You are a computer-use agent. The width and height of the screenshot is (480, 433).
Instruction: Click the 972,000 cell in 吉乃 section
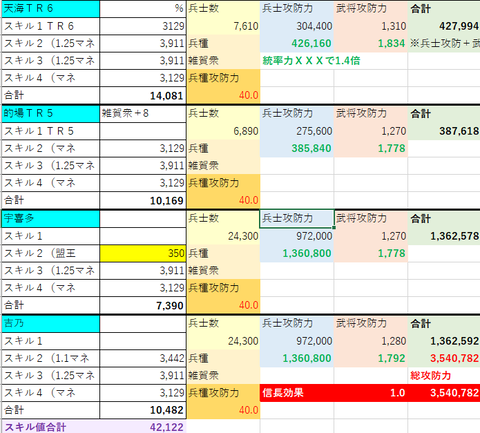(x=297, y=341)
